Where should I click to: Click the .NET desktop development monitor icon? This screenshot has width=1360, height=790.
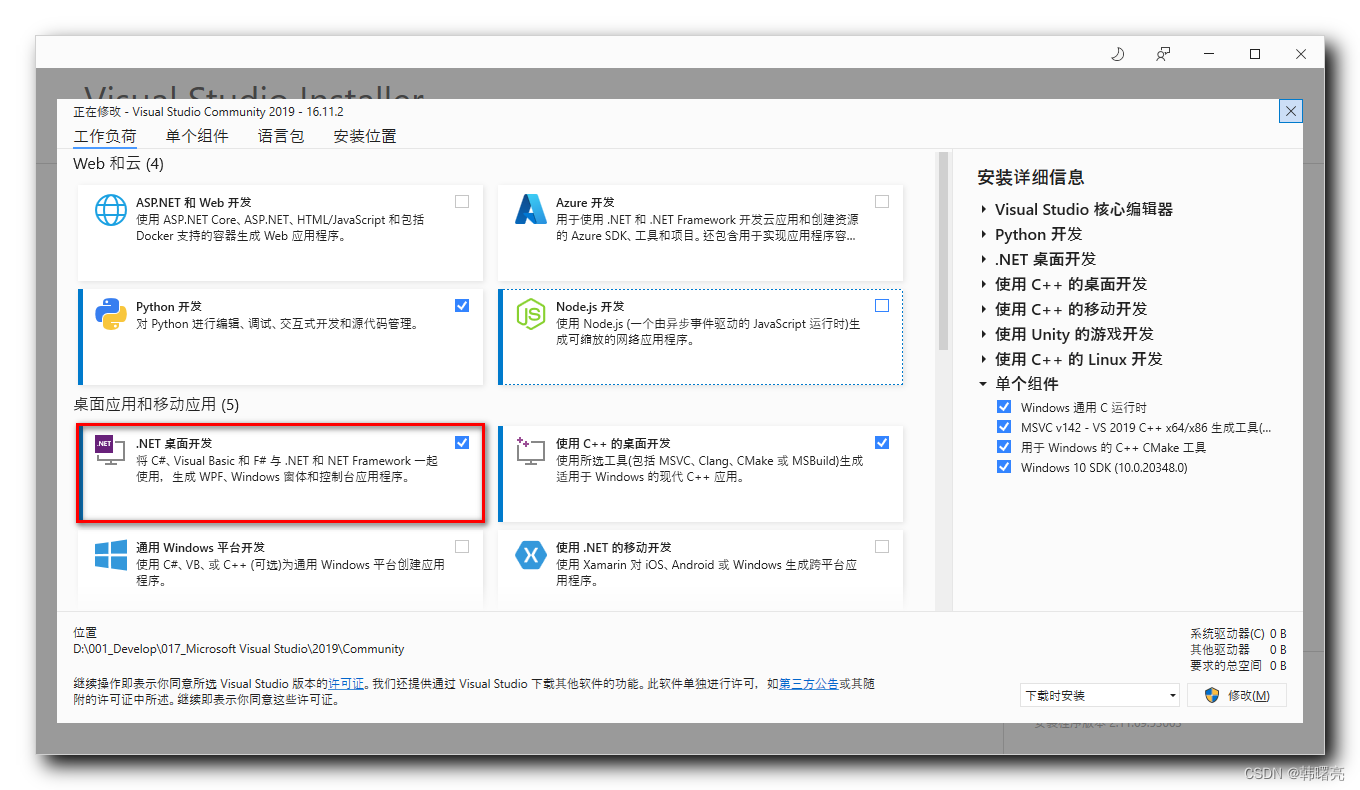[111, 450]
